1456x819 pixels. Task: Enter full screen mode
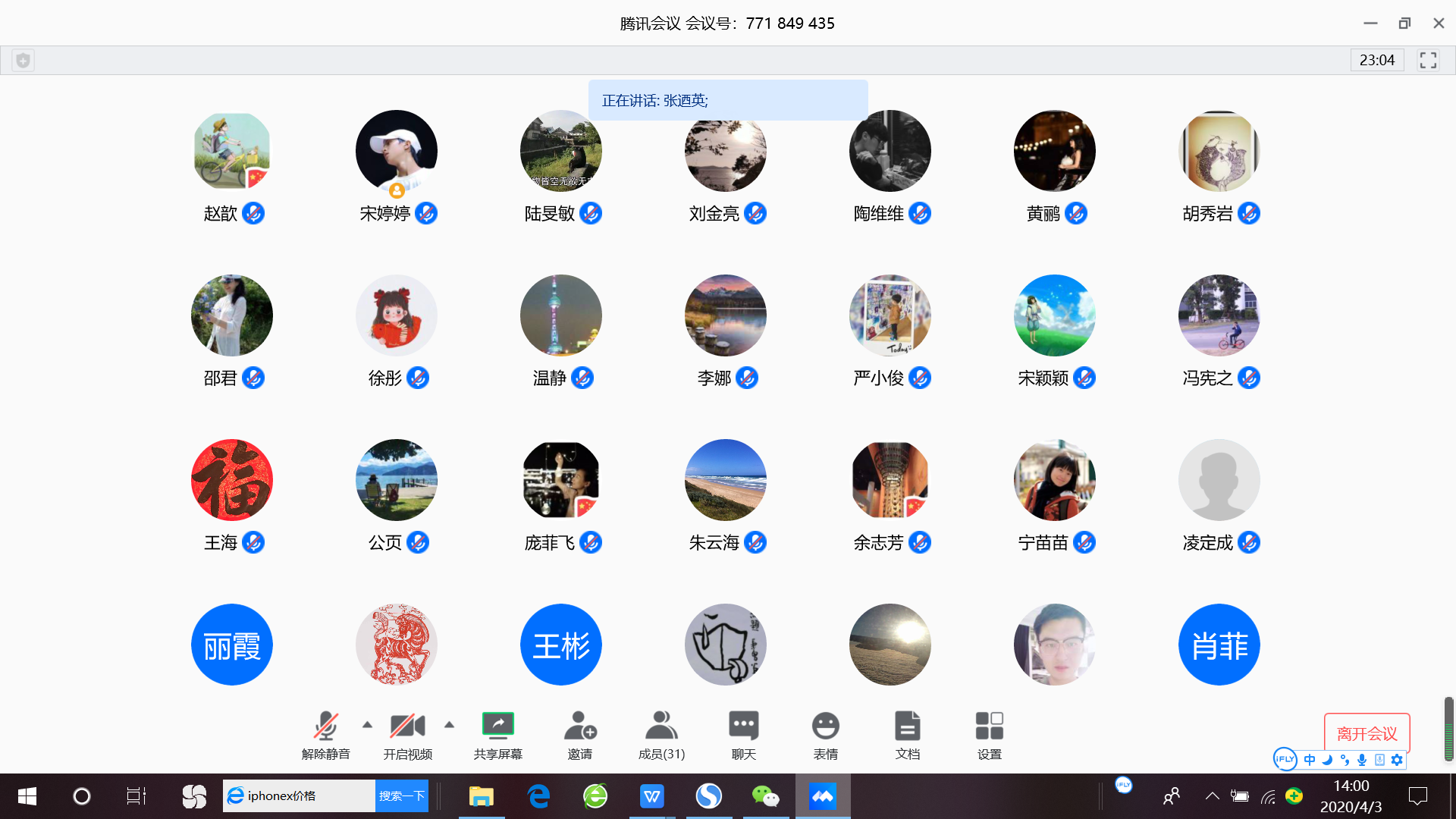1428,60
